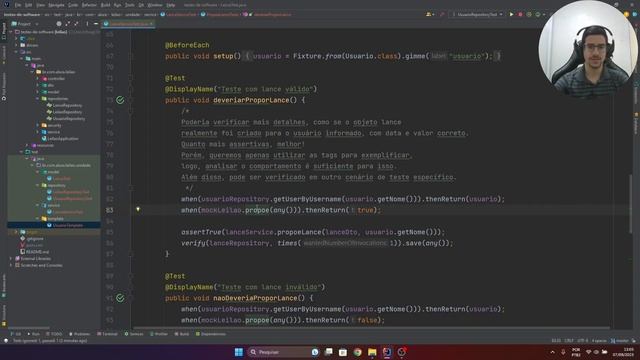Click the Collapse All icon in Project panel
Viewport: 640px width, 360px height.
(76, 24)
